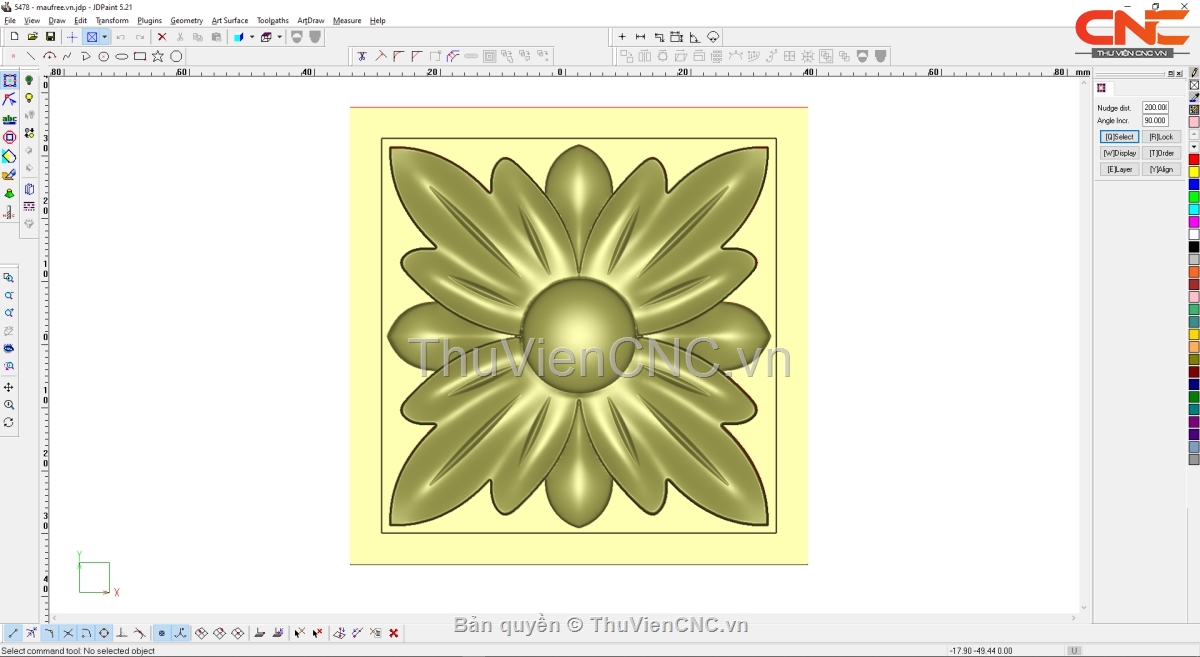The width and height of the screenshot is (1200, 657).
Task: Expand the selection mode dropdown arrow
Action: 105,37
